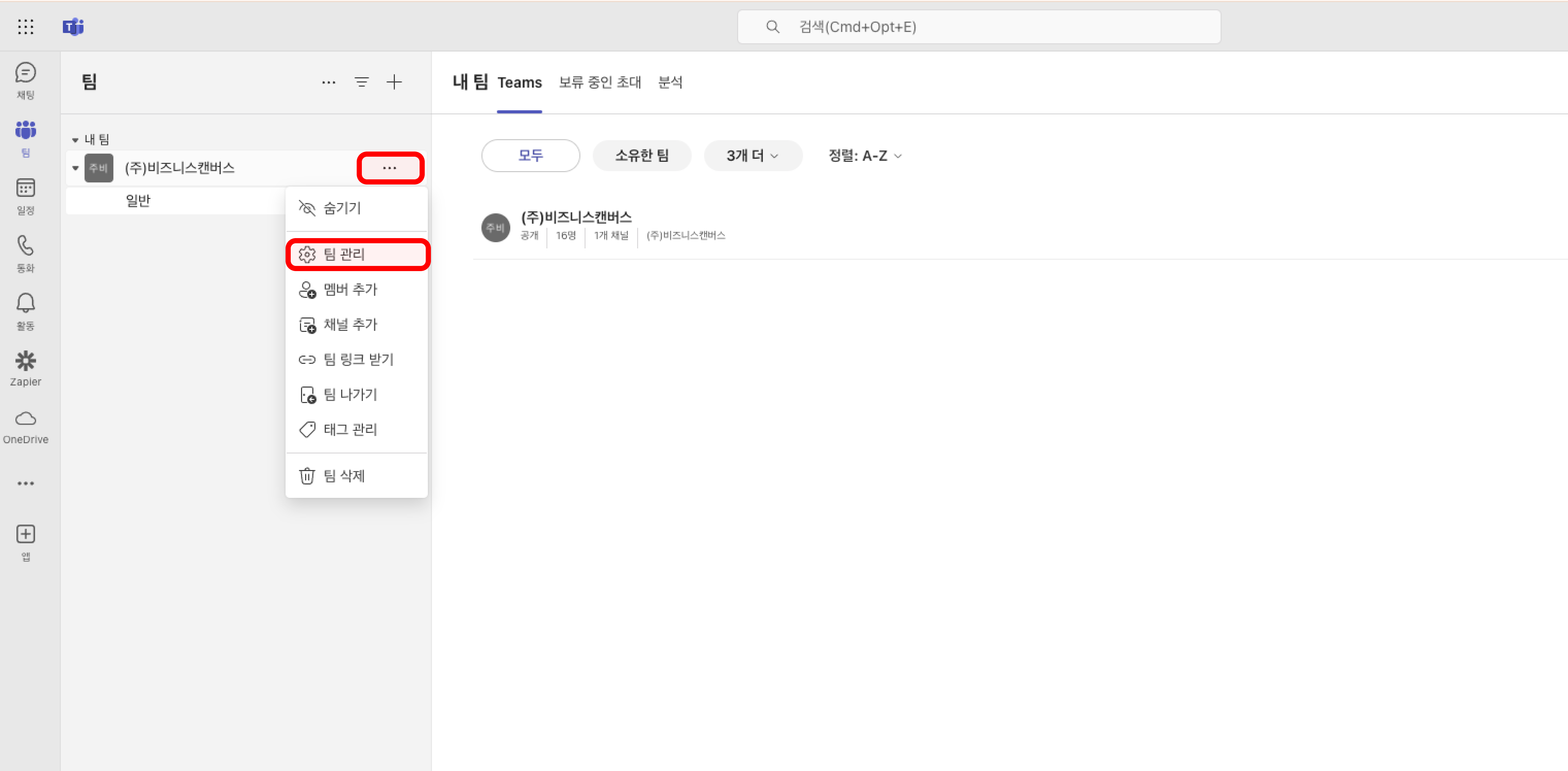Collapse the 내 팀 section arrow
This screenshot has height=771, width=1568.
pyautogui.click(x=75, y=140)
